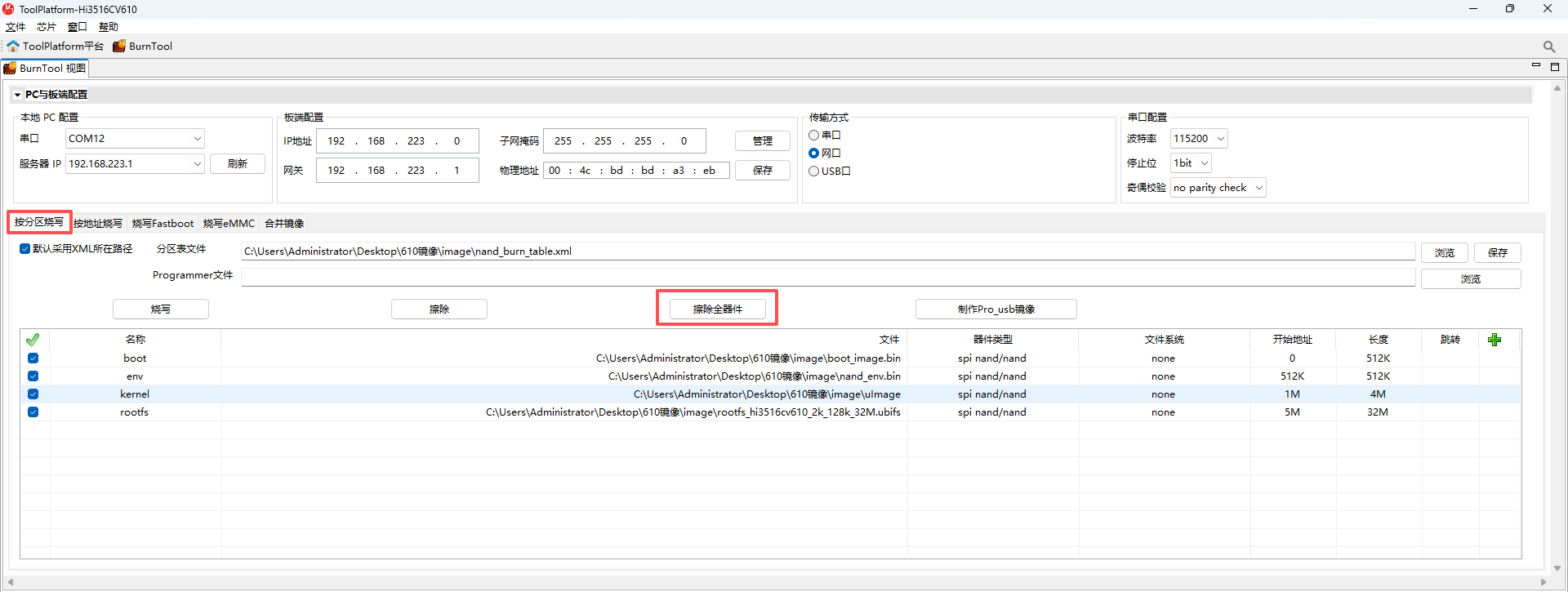1568x592 pixels.
Task: Open the 文件 menu
Action: [x=16, y=27]
